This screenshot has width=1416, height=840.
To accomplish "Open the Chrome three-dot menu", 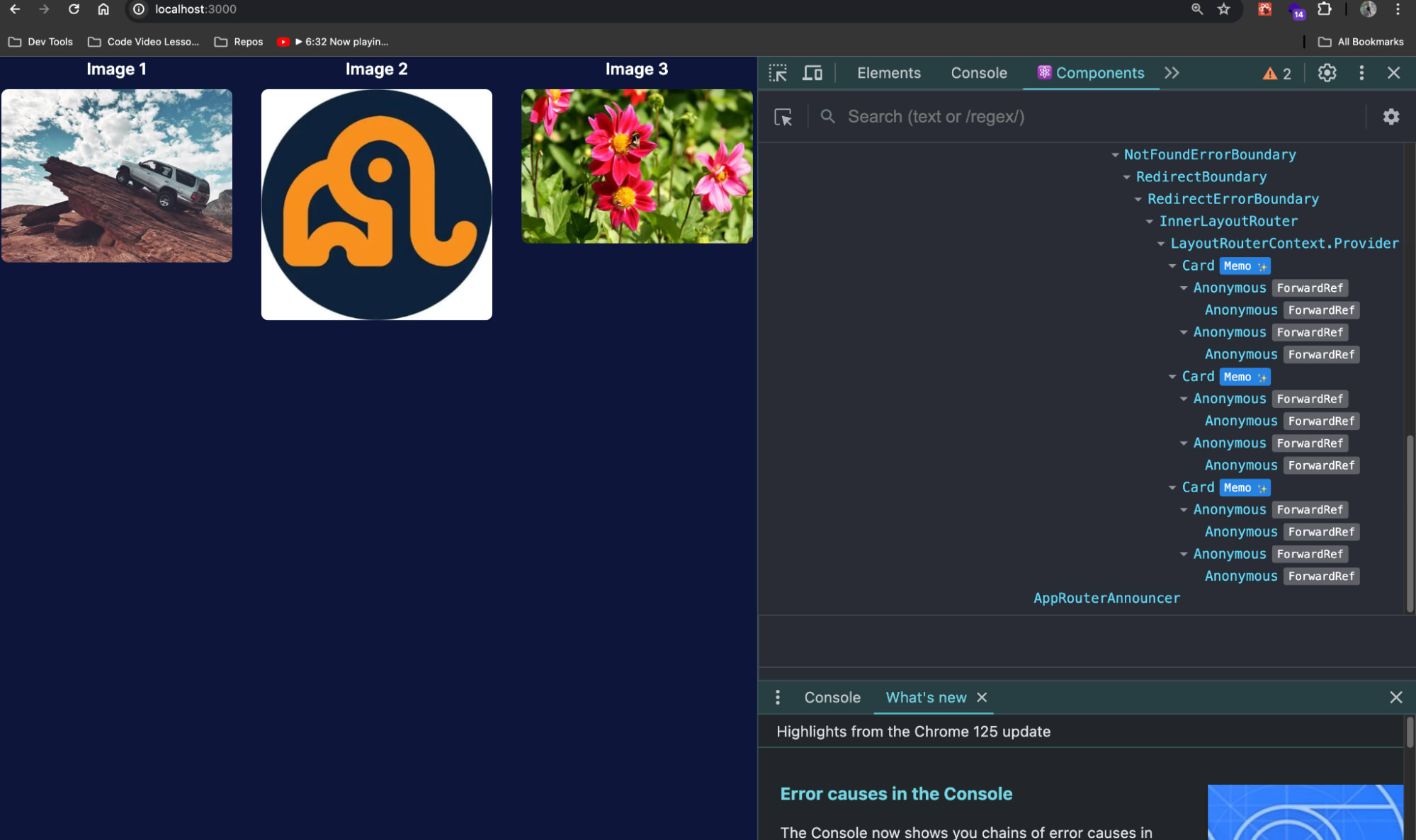I will (x=1398, y=9).
